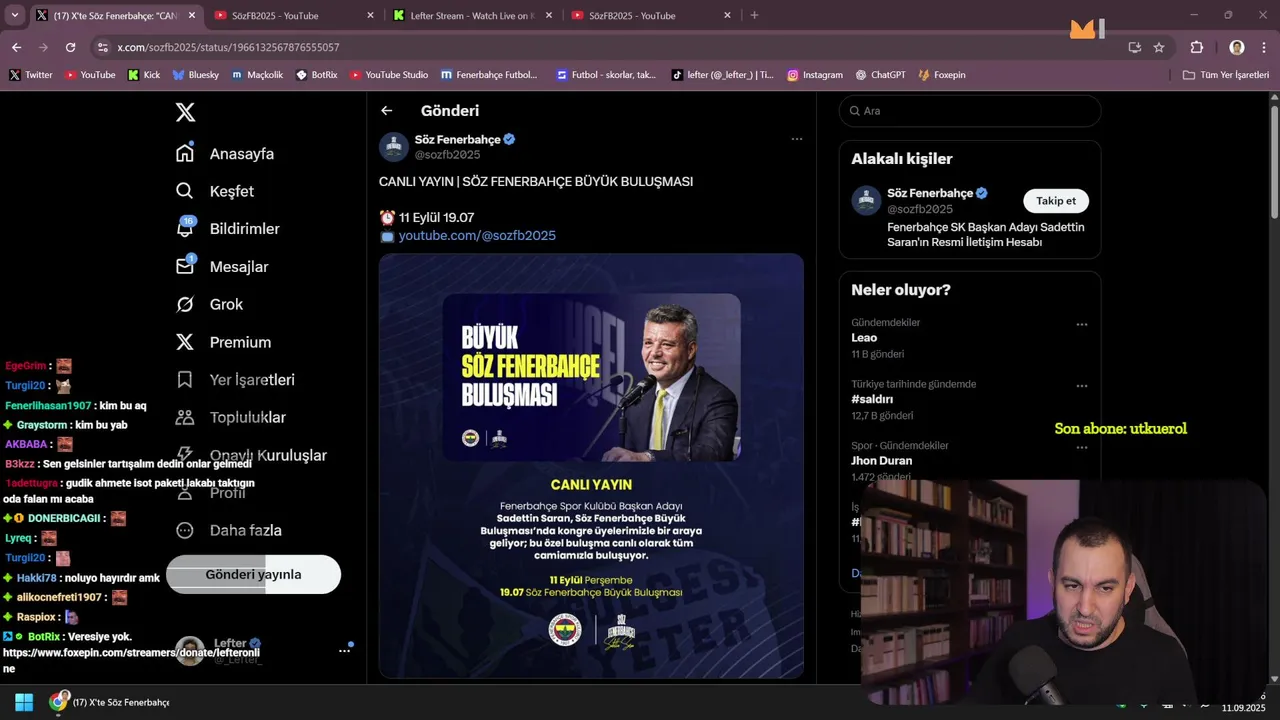This screenshot has width=1280, height=720.
Task: Click Gönderi yayınla button
Action: [253, 575]
